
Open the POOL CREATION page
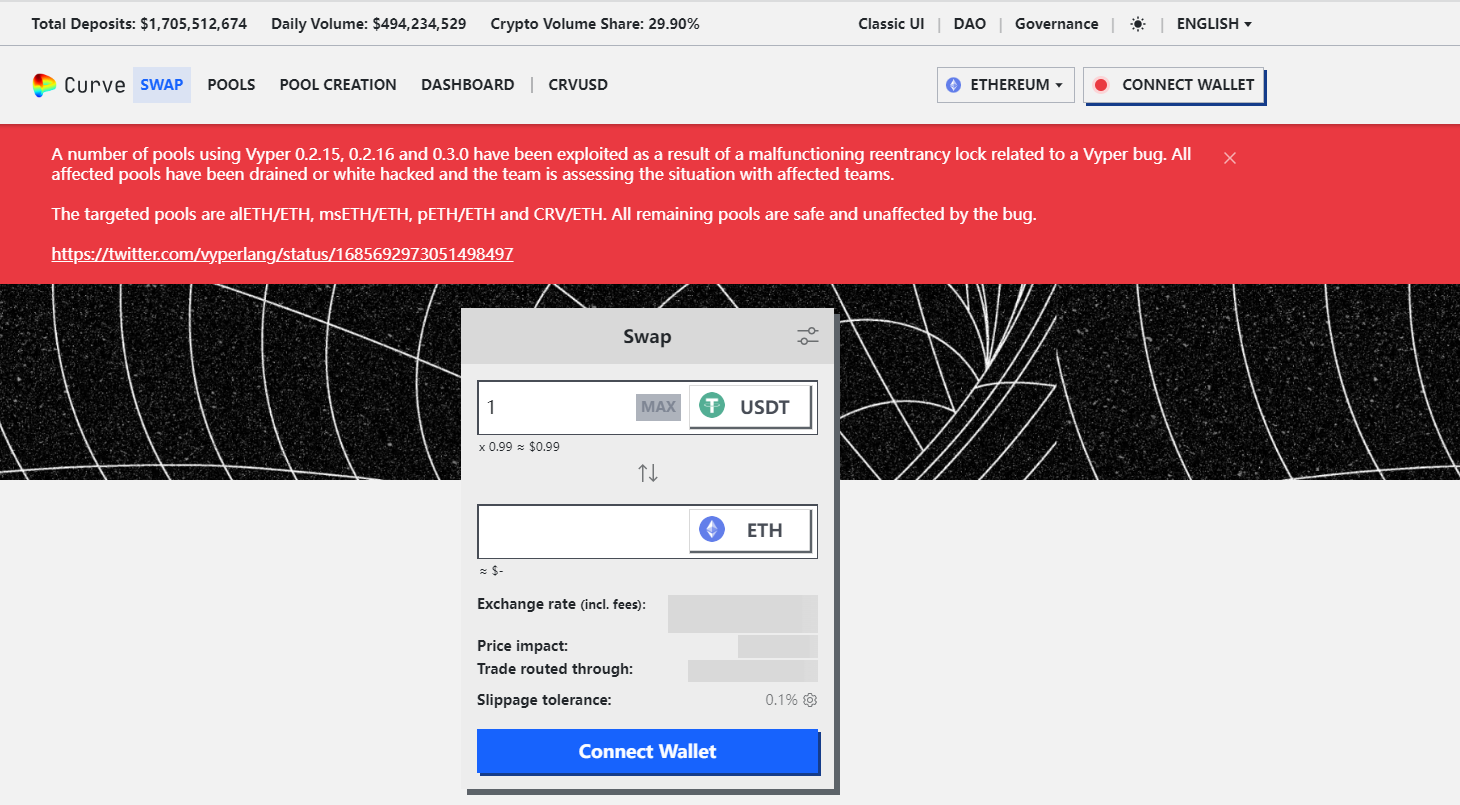338,85
